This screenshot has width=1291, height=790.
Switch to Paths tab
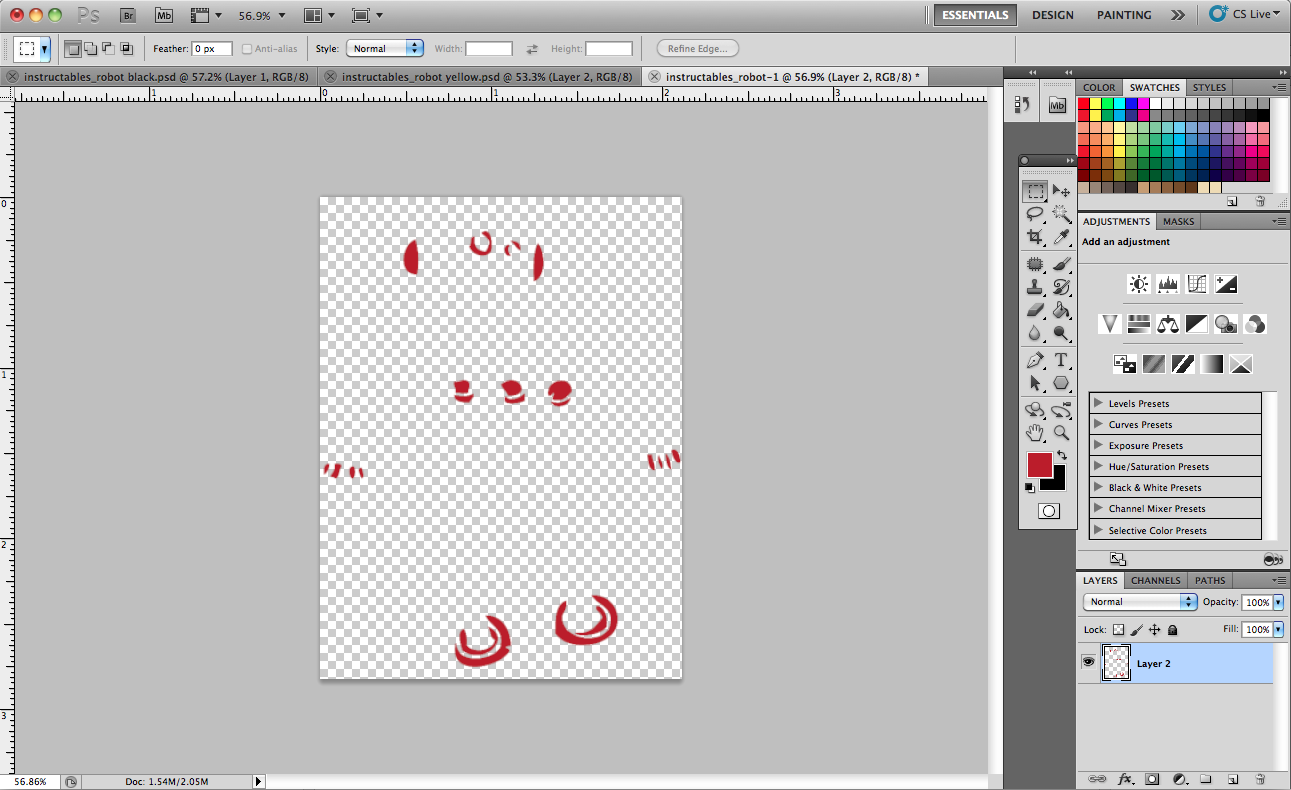[1210, 580]
